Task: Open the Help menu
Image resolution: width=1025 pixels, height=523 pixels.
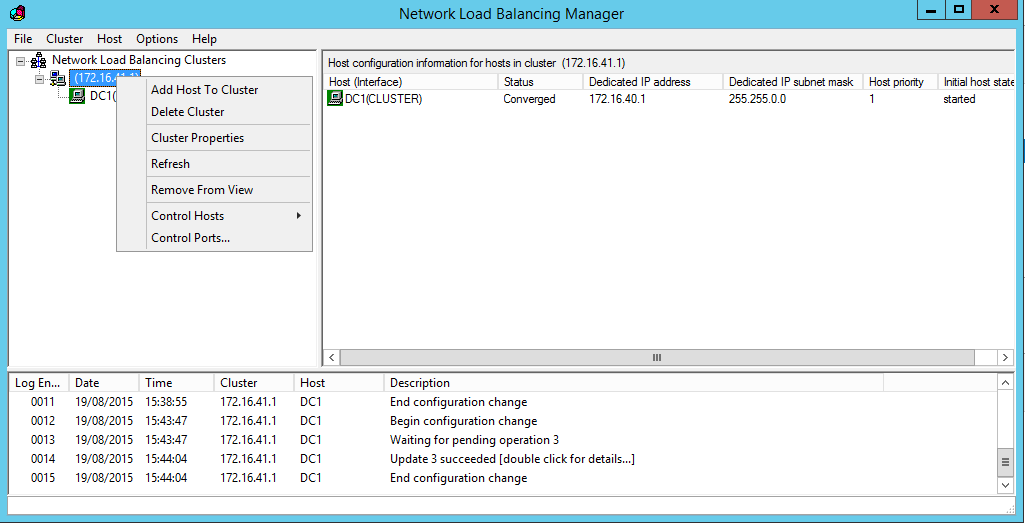Action: (204, 39)
